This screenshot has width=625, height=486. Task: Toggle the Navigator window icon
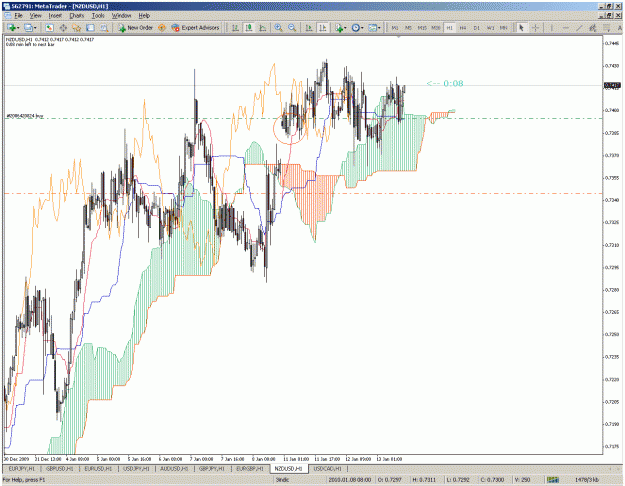(77, 28)
